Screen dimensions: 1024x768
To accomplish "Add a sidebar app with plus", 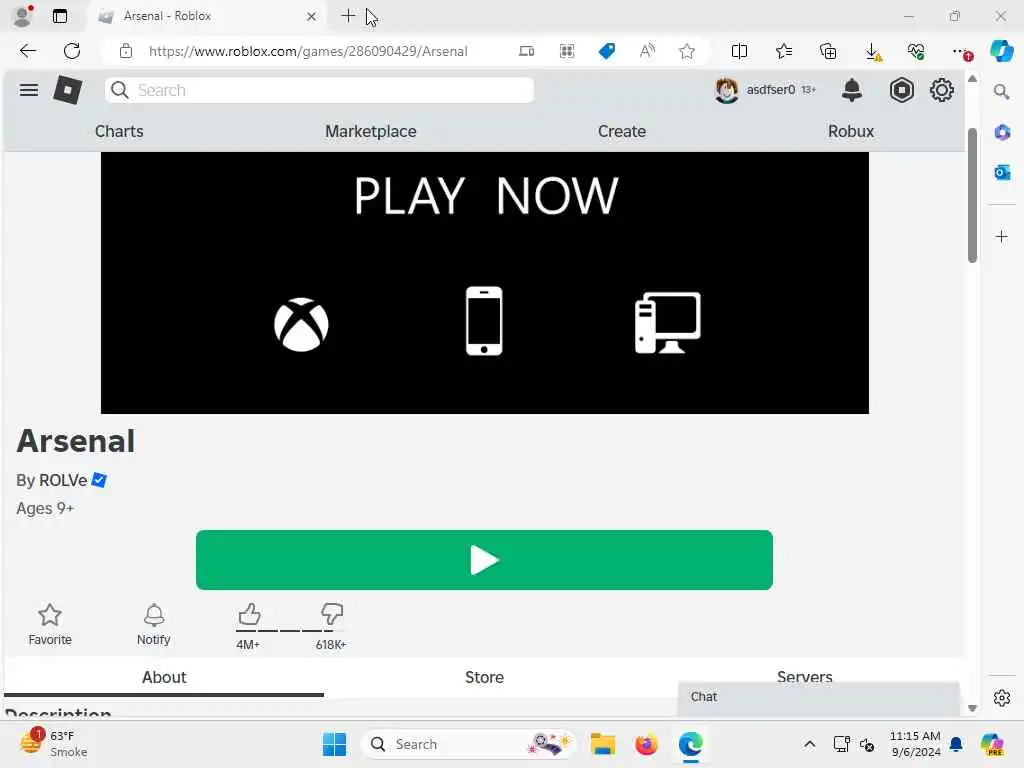I will point(1002,236).
